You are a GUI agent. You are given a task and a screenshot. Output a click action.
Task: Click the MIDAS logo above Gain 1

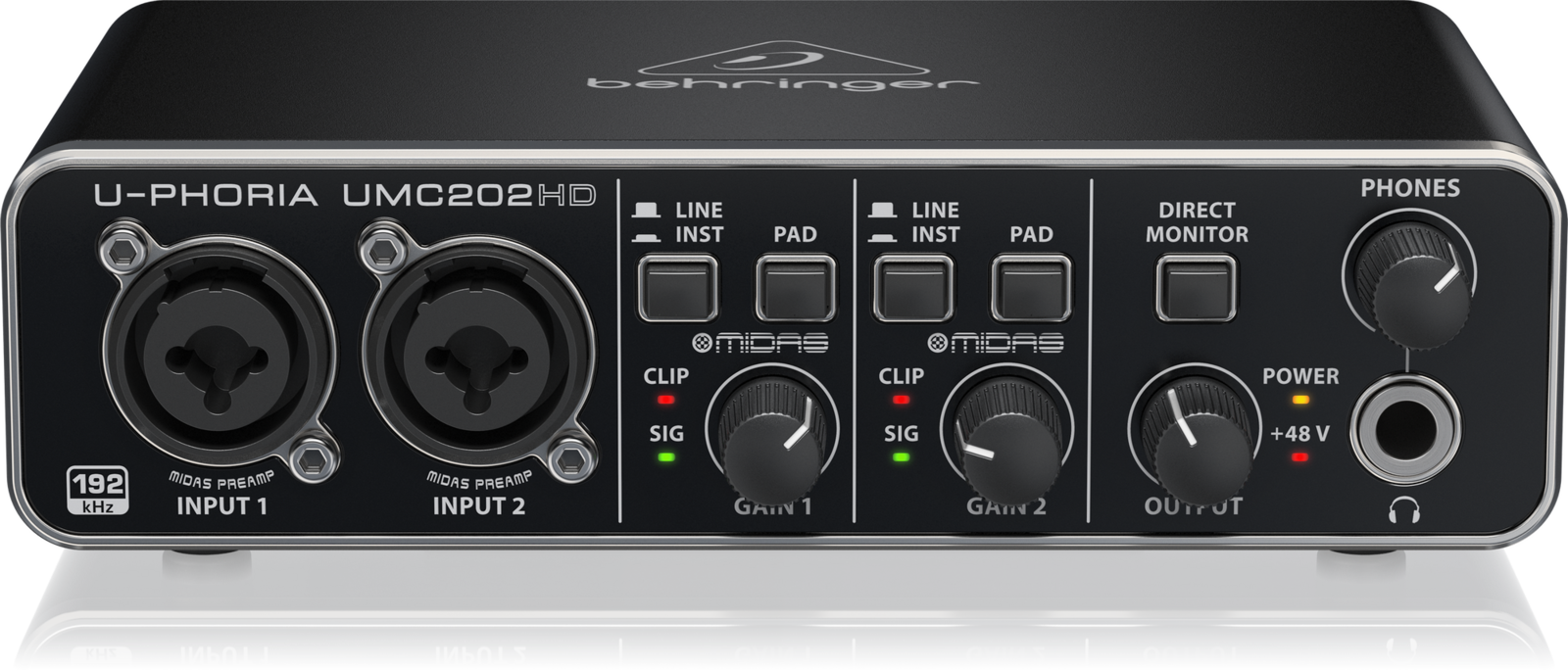(x=759, y=343)
